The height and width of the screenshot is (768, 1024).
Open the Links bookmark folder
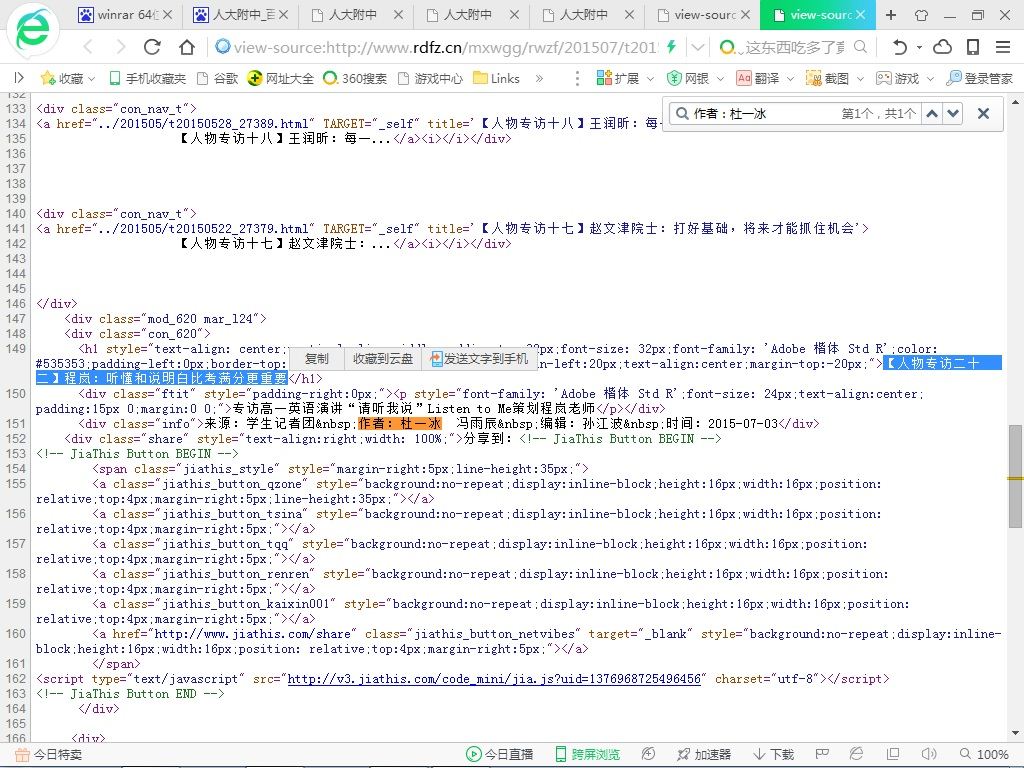click(x=496, y=78)
